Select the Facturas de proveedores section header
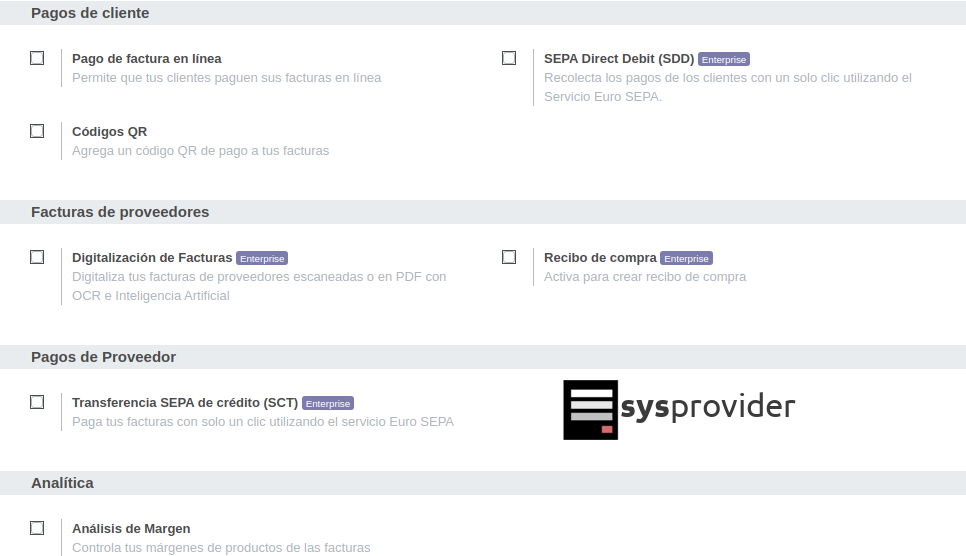Screen dimensions: 966x556 coord(120,212)
